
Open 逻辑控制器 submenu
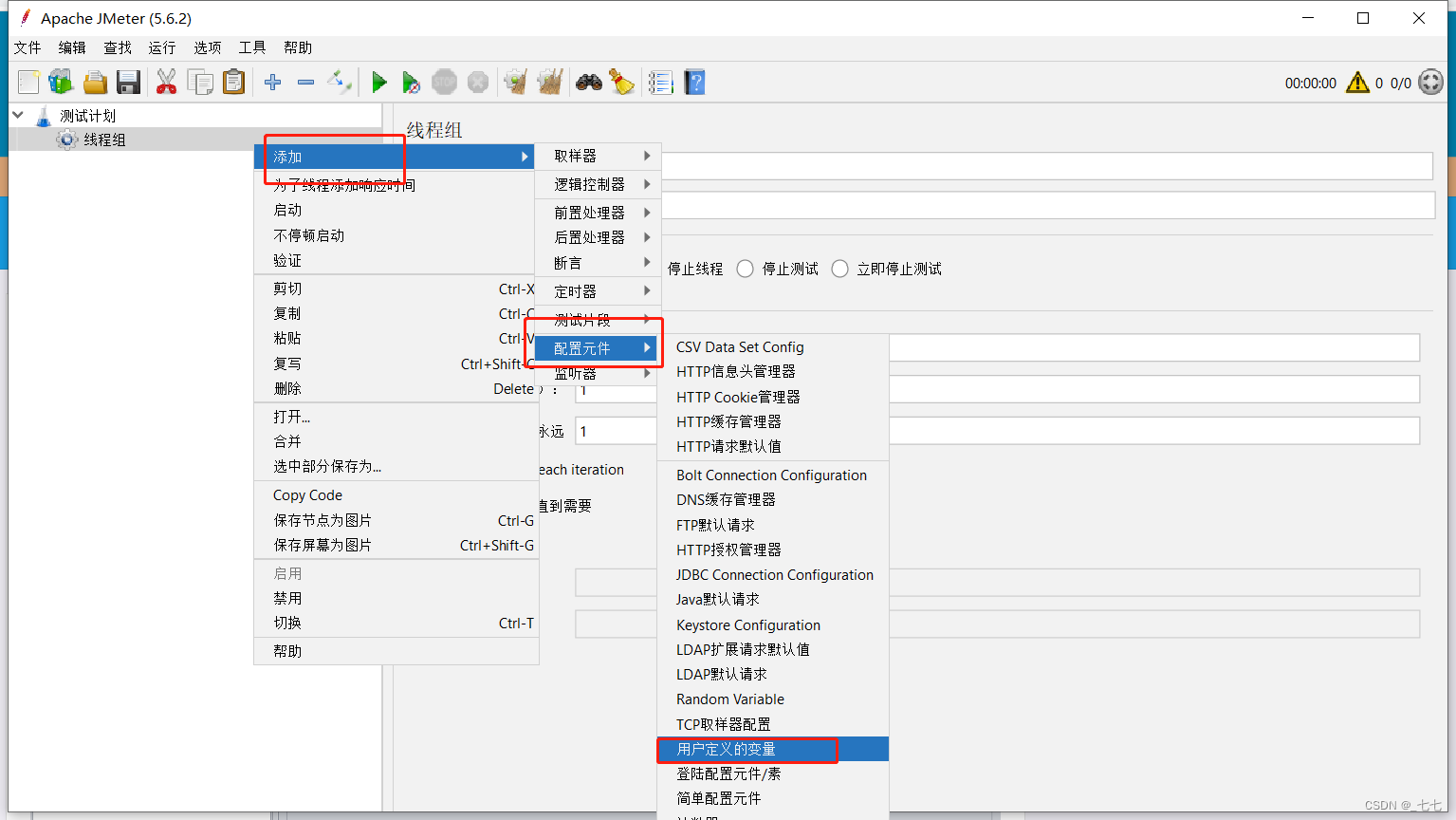[598, 184]
